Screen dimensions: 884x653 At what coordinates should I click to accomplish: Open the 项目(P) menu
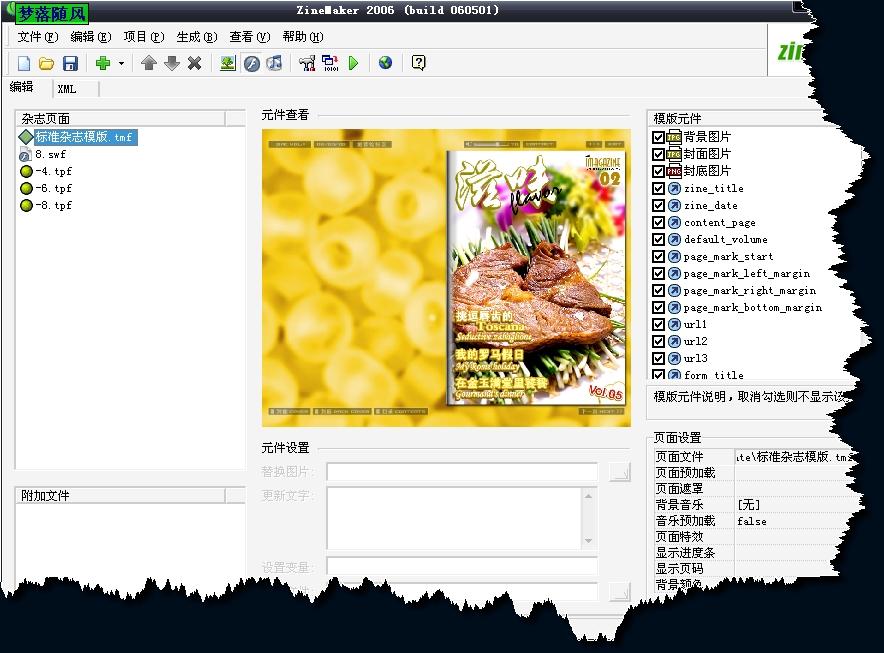tap(144, 37)
